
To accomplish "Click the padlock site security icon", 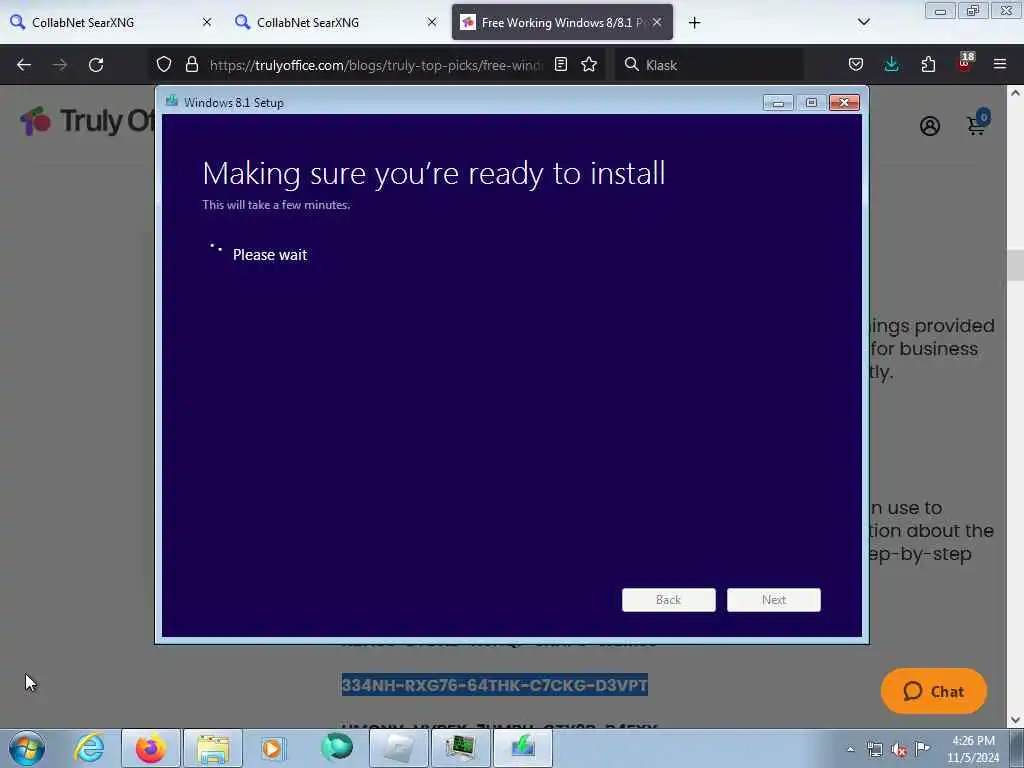I will (191, 64).
